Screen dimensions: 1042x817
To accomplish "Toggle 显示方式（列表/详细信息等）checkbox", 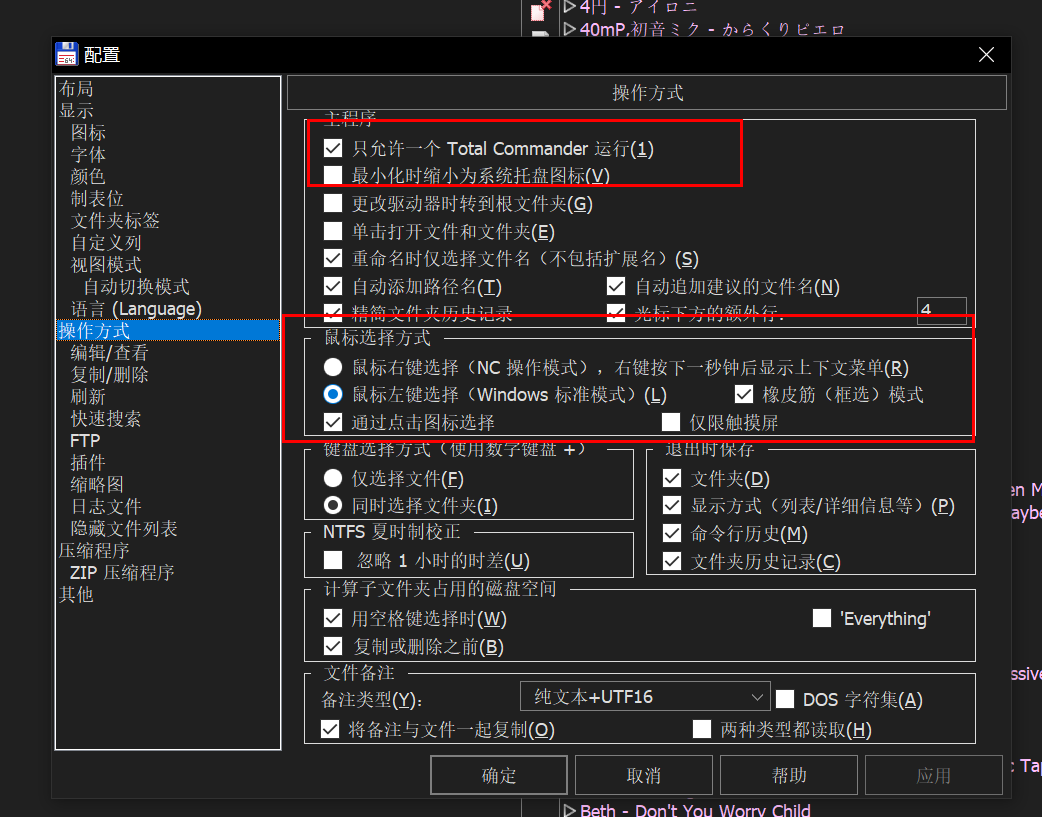I will (672, 506).
